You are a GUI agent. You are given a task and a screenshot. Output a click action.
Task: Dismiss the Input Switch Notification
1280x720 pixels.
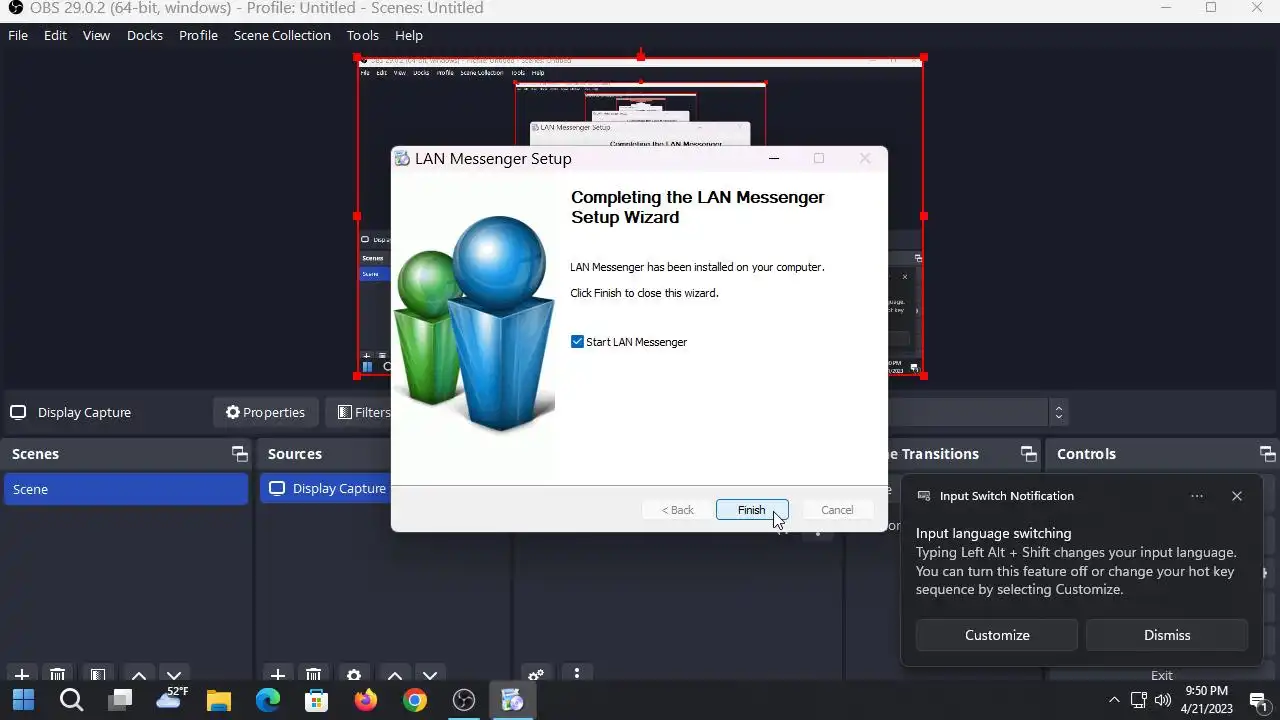1167,635
